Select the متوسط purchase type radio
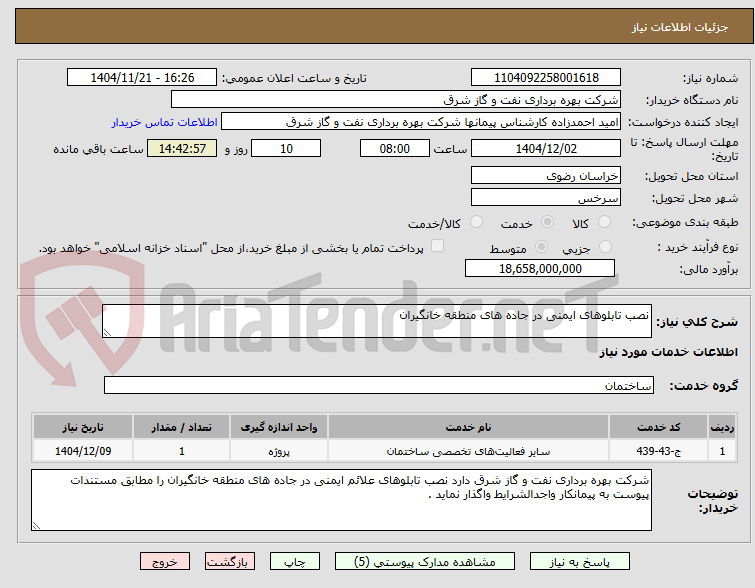The height and width of the screenshot is (588, 755). coord(541,247)
